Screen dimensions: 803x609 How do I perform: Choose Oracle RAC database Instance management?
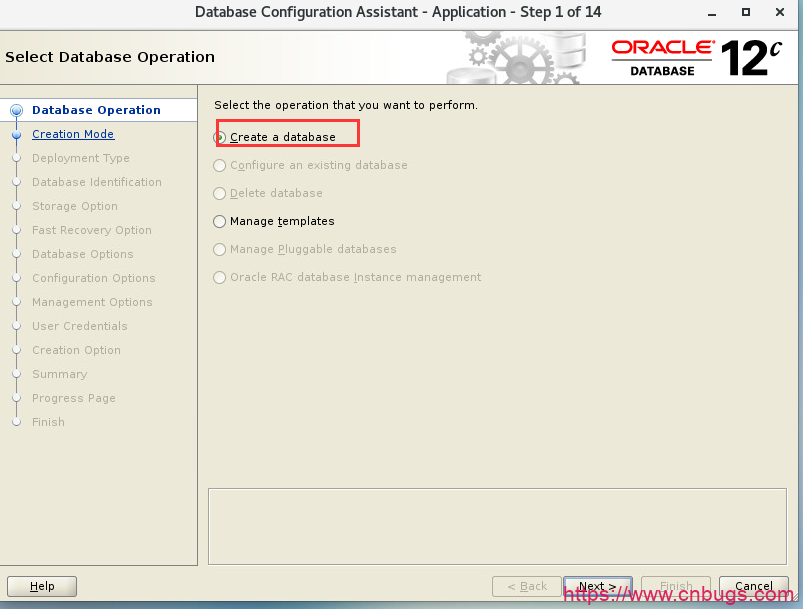220,277
